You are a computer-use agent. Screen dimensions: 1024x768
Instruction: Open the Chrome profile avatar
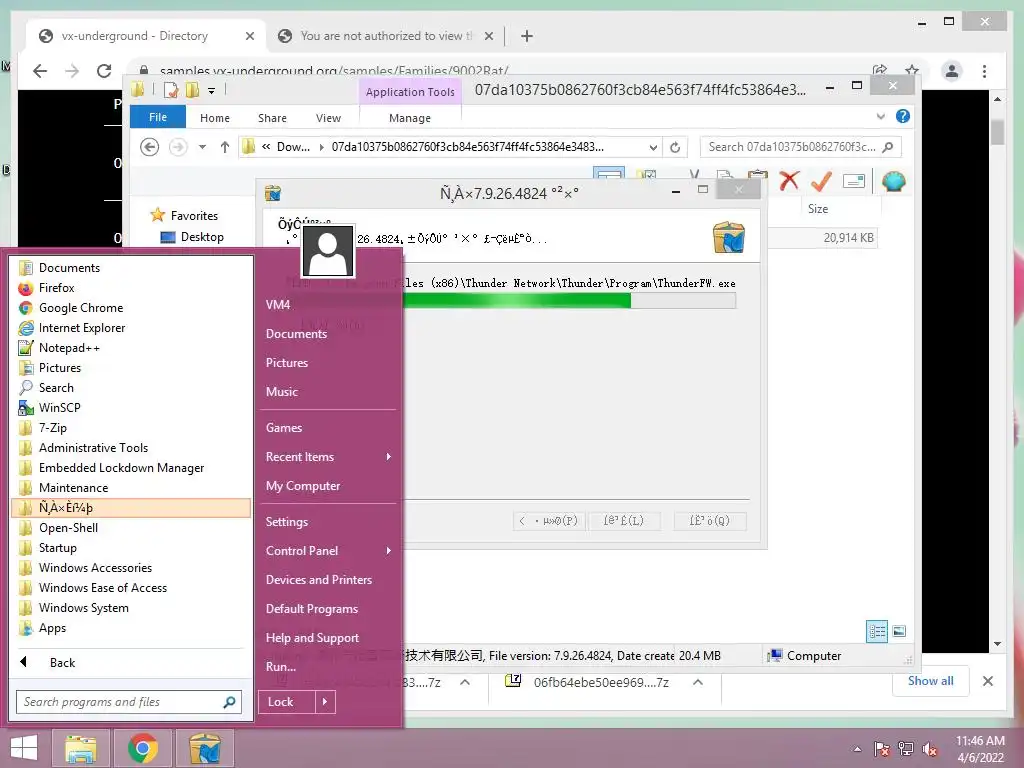(x=952, y=71)
